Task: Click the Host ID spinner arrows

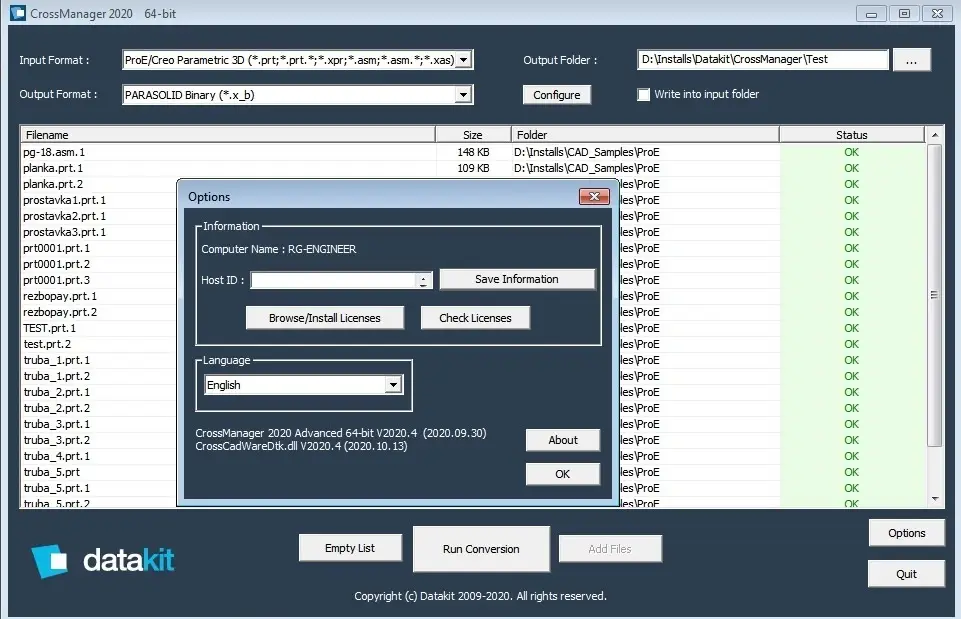Action: [x=423, y=280]
